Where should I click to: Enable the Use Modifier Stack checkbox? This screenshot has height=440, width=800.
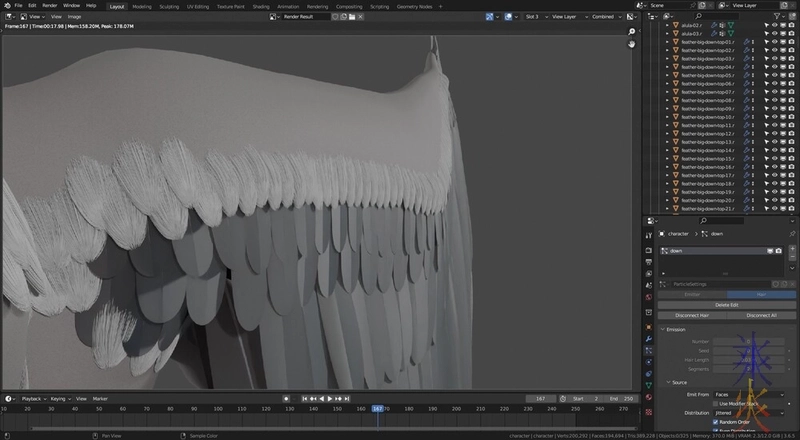(x=715, y=403)
